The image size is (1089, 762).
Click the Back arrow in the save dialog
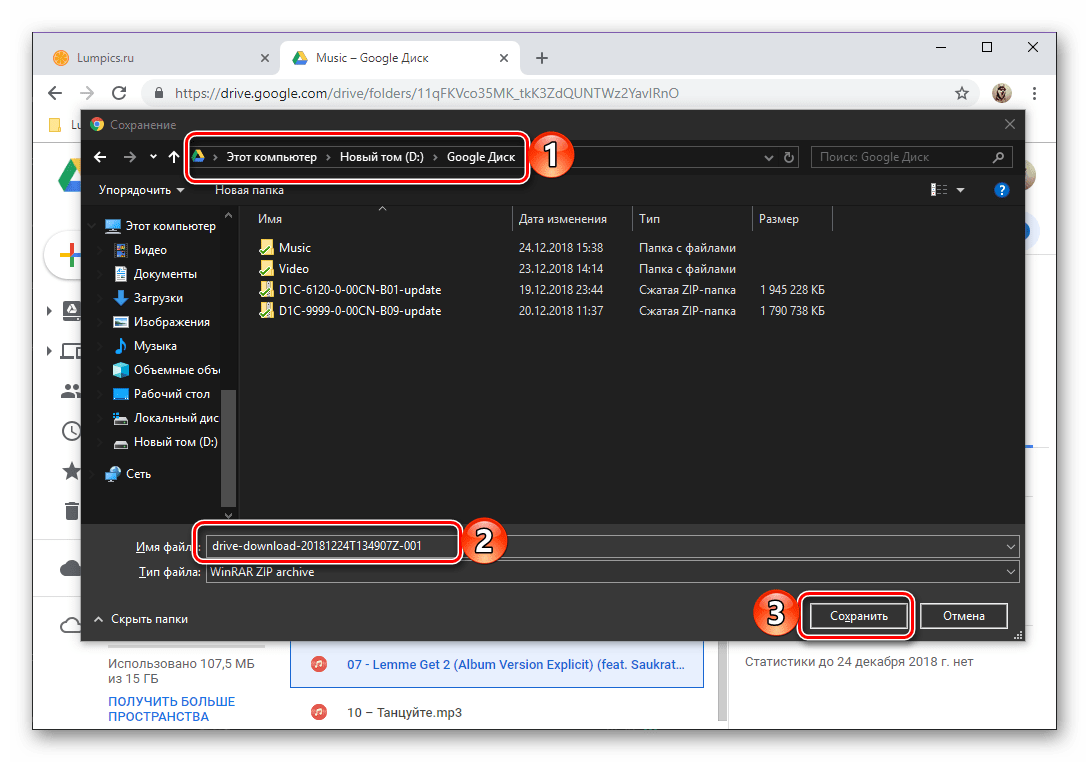pyautogui.click(x=100, y=157)
